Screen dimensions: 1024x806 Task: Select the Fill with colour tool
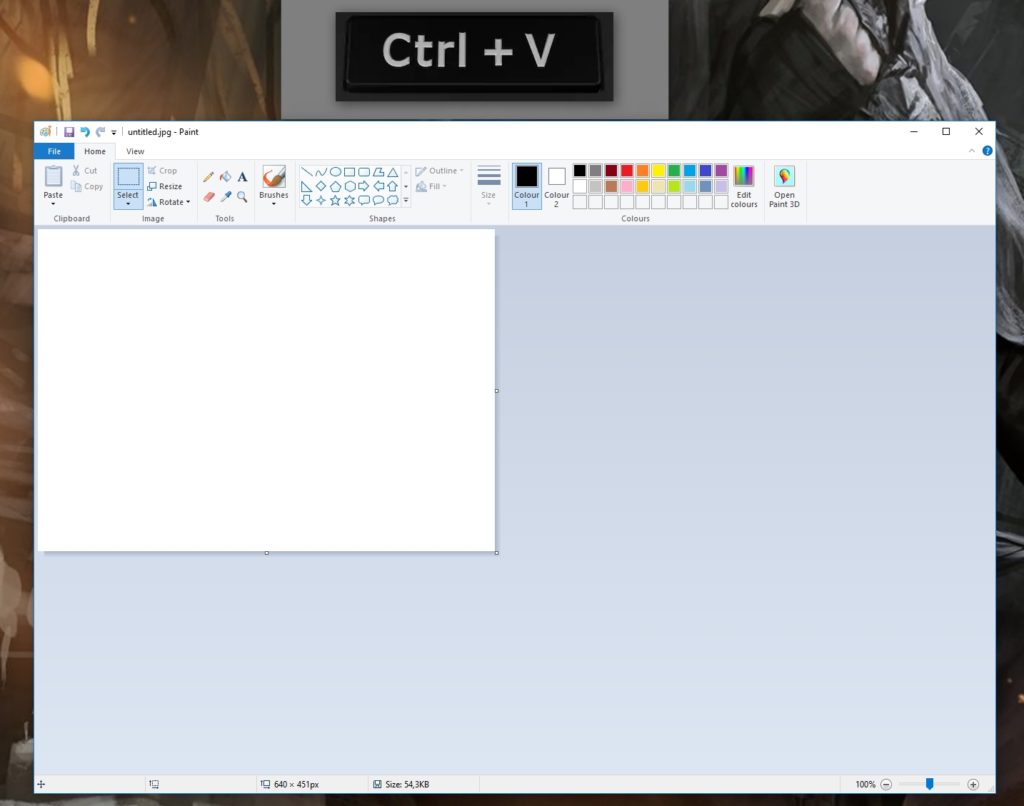point(226,177)
